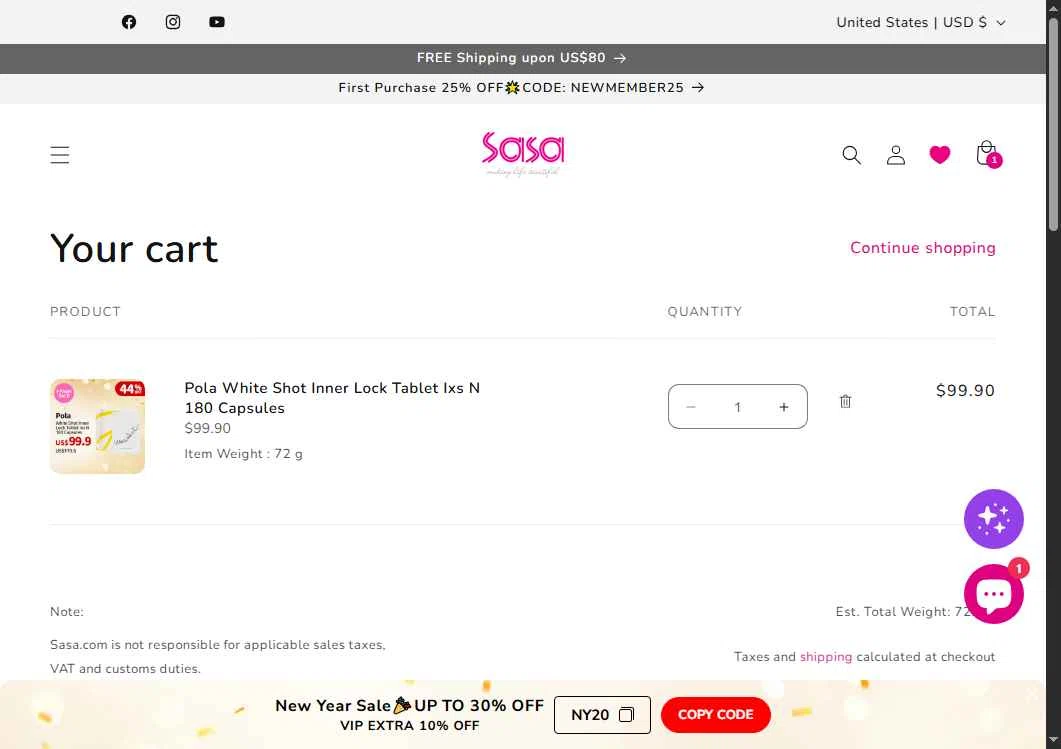Viewport: 1061px width, 749px height.
Task: Click the Sasa logo
Action: click(x=523, y=154)
